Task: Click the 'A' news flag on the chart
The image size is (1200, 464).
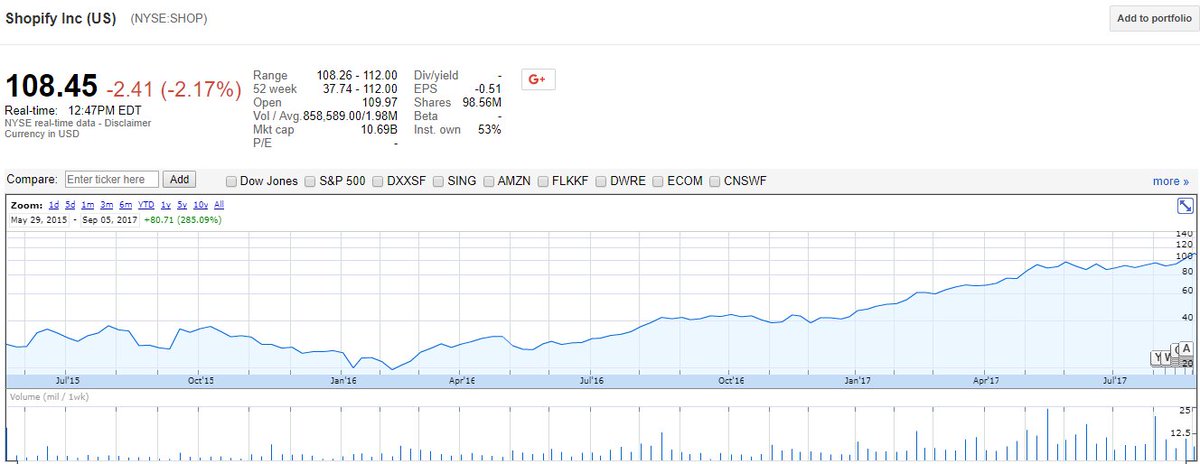Action: coord(1186,349)
